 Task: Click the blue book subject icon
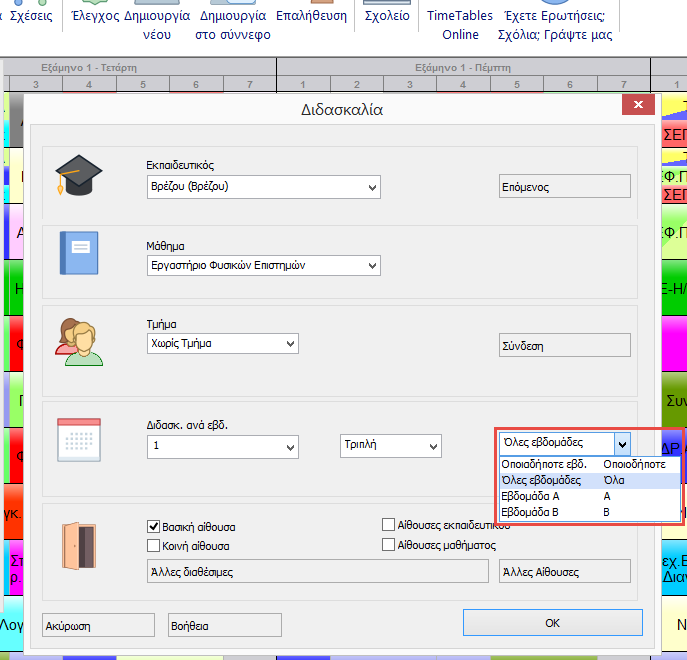(x=79, y=252)
